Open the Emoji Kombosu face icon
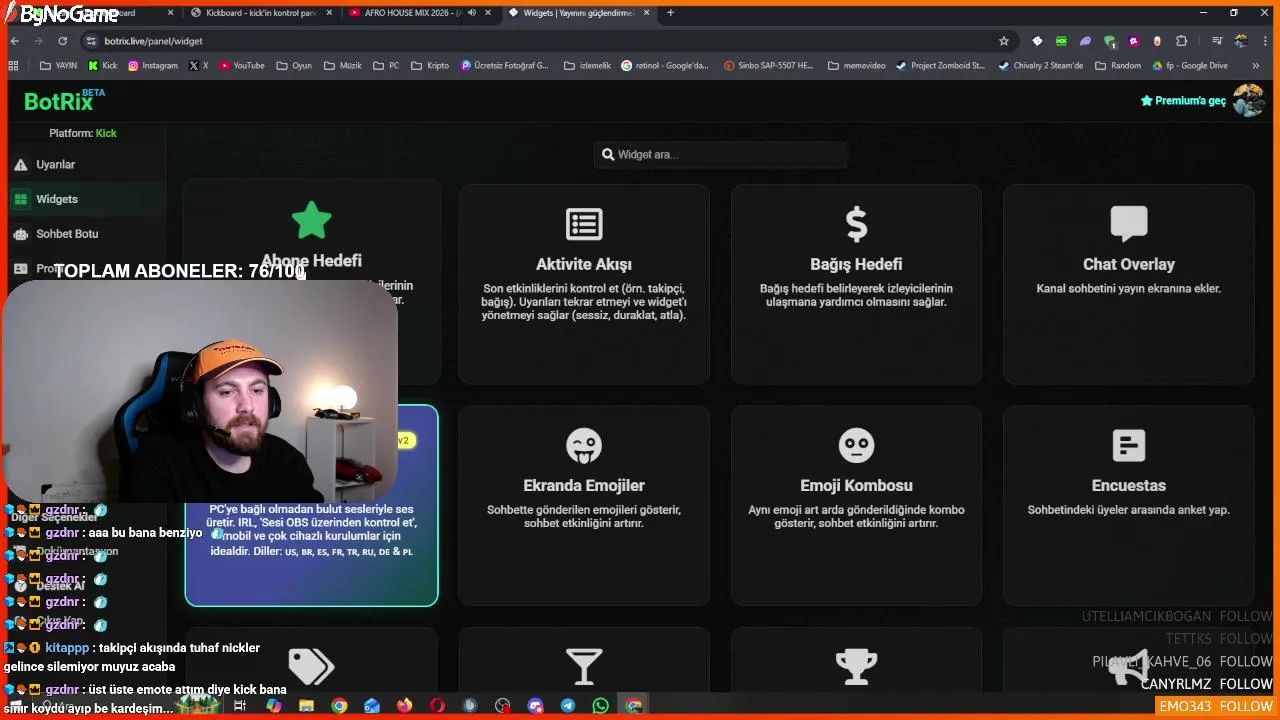Image resolution: width=1280 pixels, height=720 pixels. coord(856,446)
